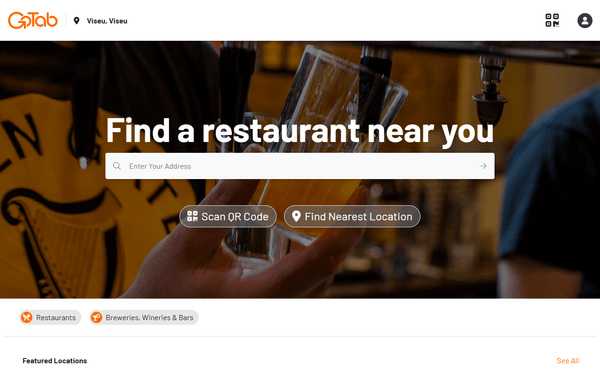
Task: Click the Scan QR Code button
Action: (x=228, y=217)
